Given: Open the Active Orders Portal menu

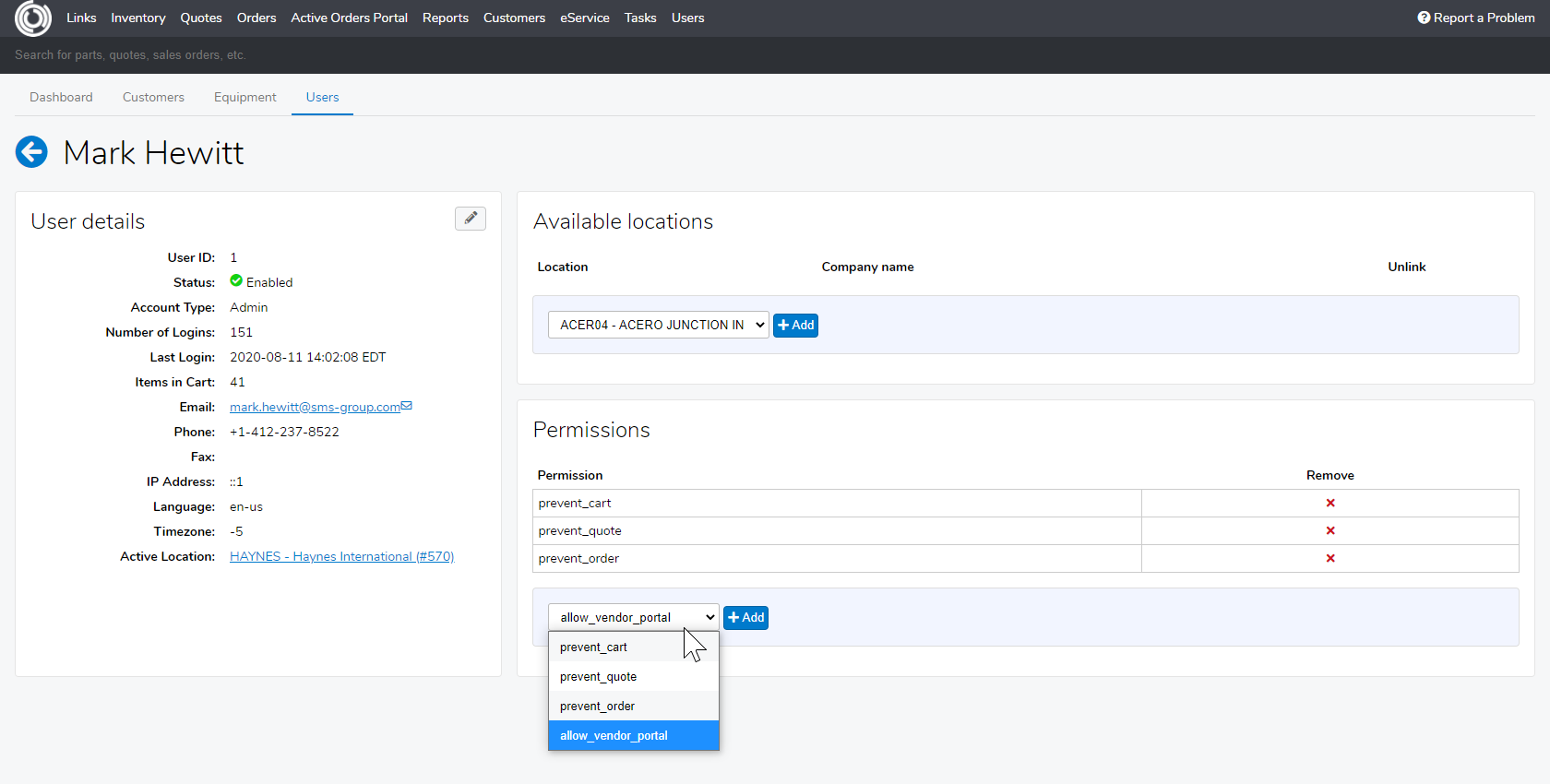Looking at the screenshot, I should point(349,18).
